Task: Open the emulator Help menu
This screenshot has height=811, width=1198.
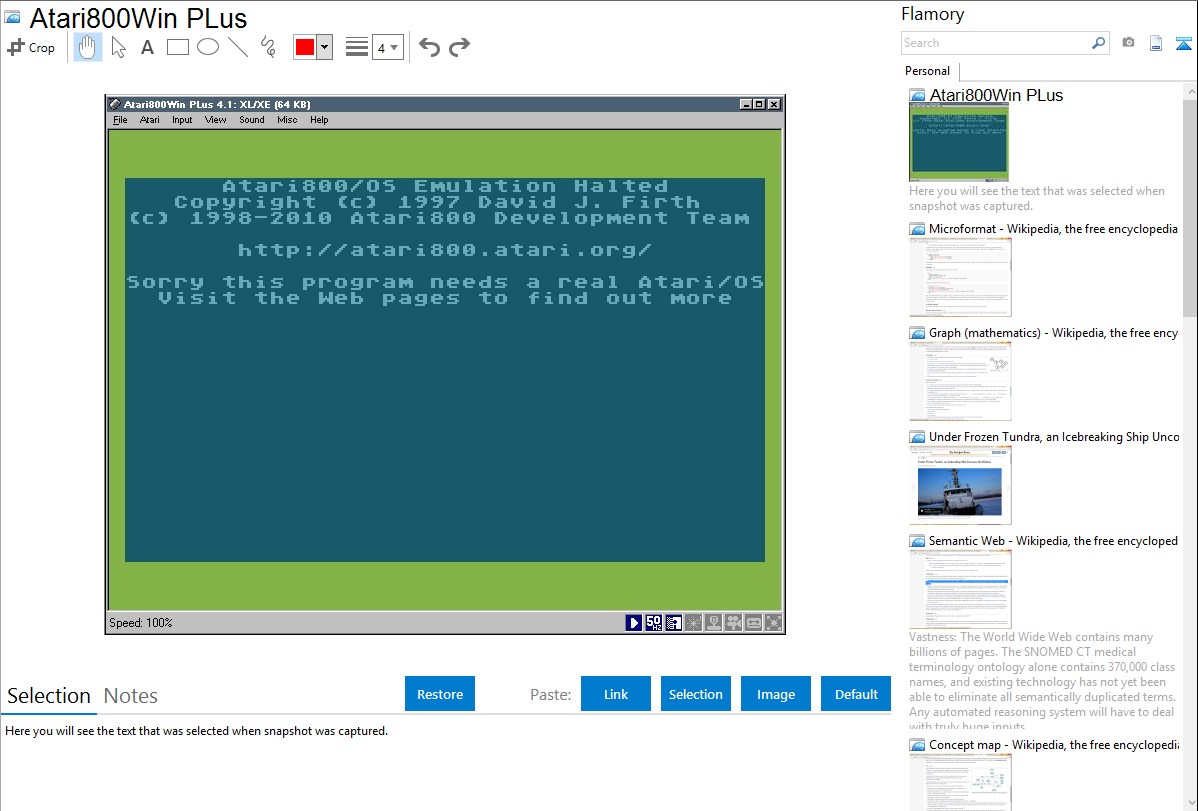Action: point(319,120)
